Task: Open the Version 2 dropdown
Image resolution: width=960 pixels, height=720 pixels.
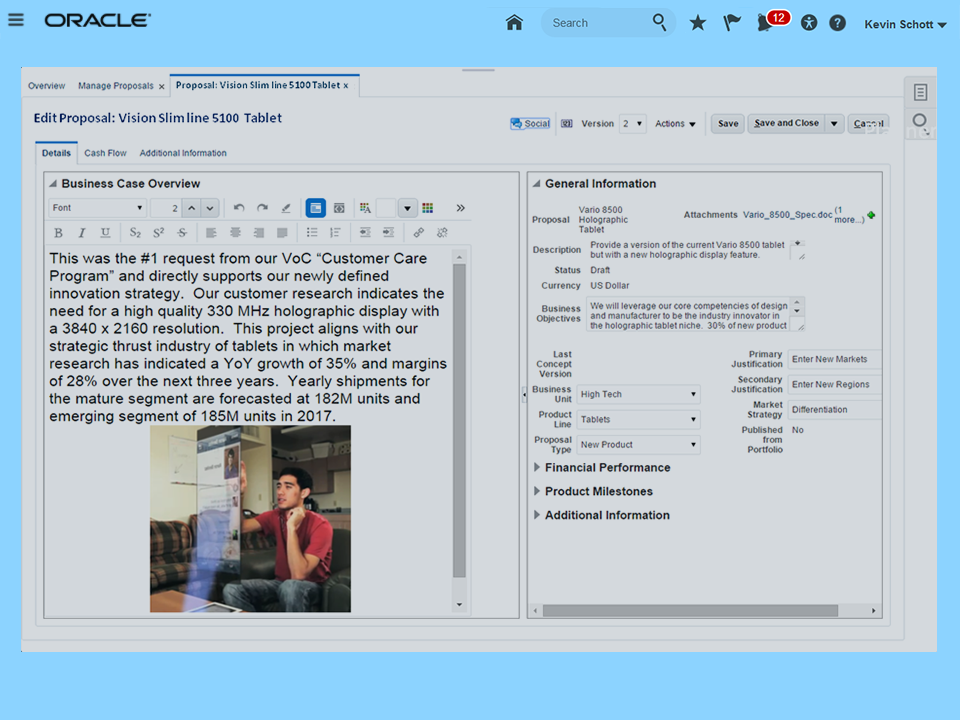Action: click(632, 124)
